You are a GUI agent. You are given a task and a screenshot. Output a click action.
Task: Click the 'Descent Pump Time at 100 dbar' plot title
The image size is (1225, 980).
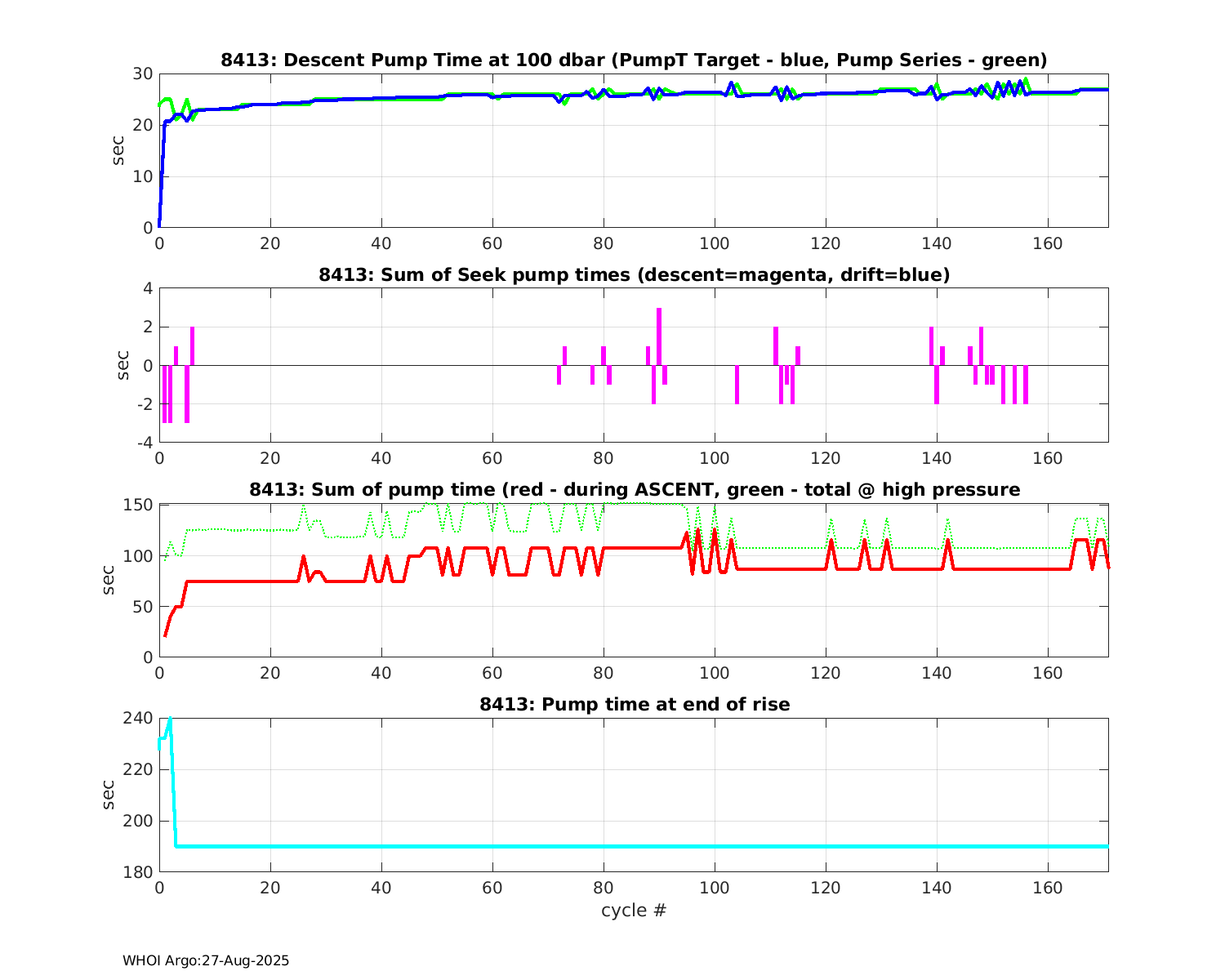tap(634, 60)
